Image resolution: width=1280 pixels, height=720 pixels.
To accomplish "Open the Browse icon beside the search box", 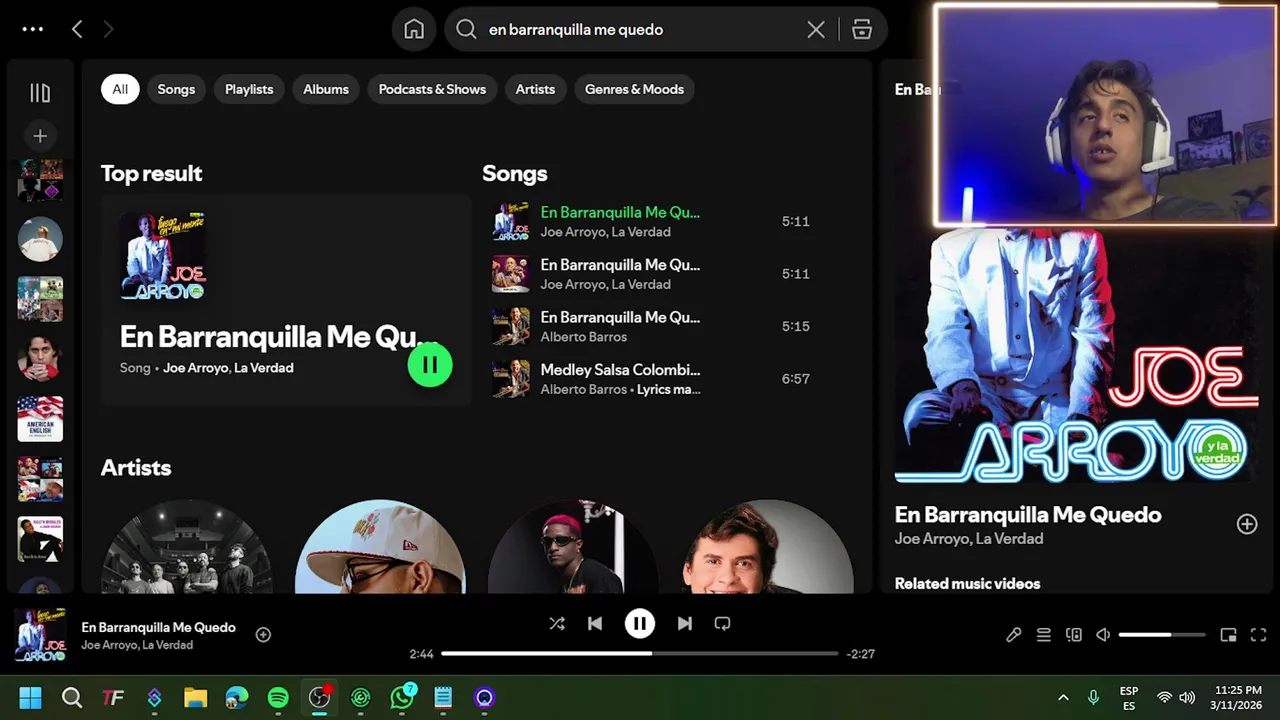I will coord(862,30).
